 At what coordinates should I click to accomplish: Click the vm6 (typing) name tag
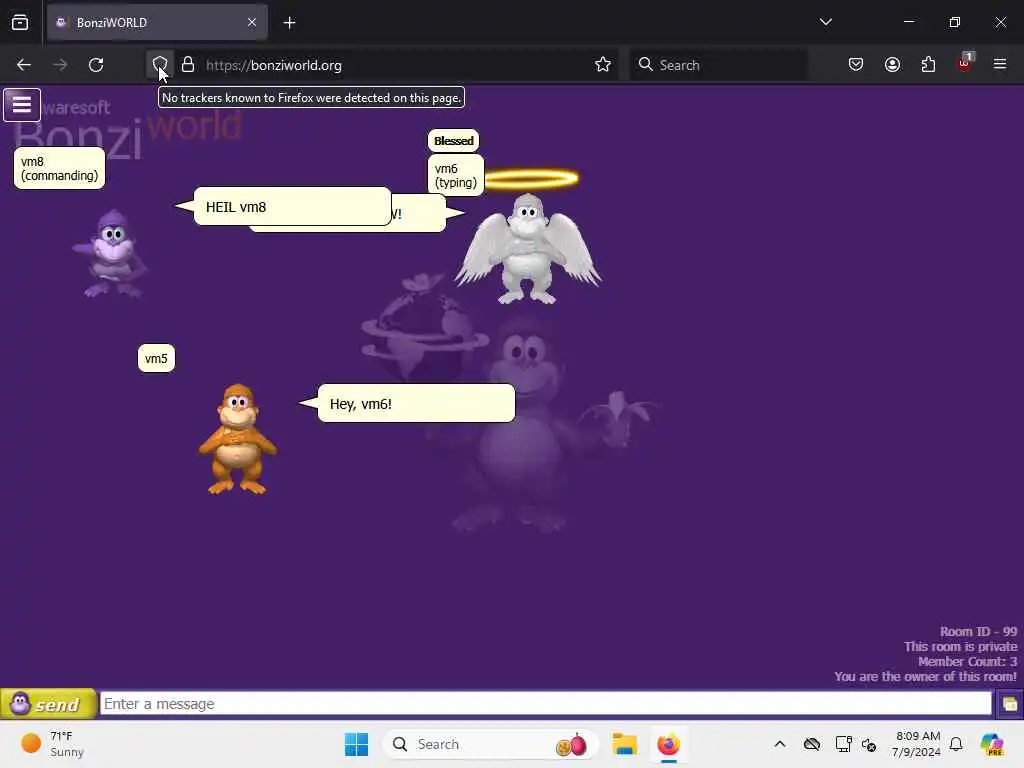(x=456, y=176)
